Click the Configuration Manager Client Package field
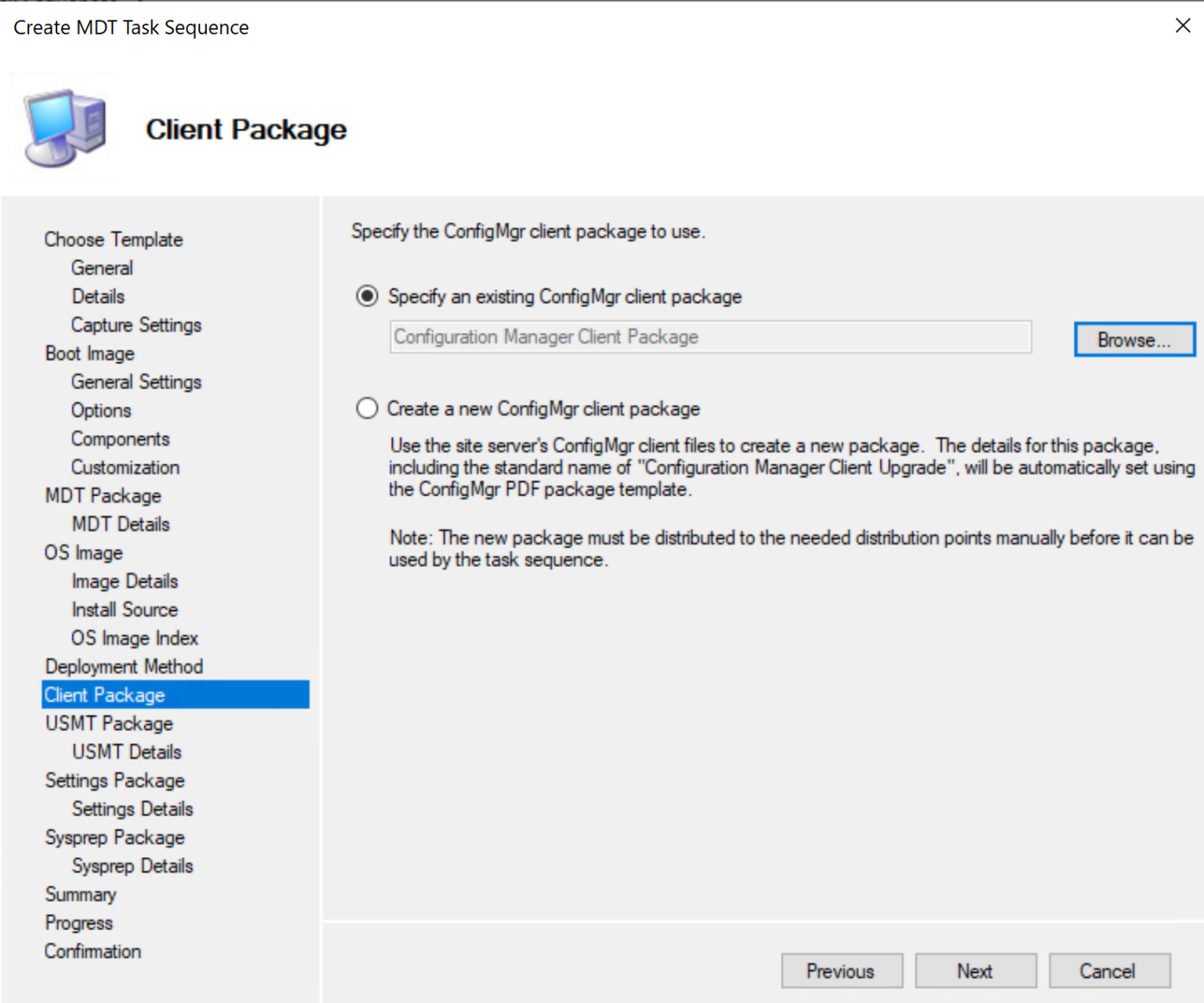Viewport: 1204px width, 1003px height. (x=709, y=337)
